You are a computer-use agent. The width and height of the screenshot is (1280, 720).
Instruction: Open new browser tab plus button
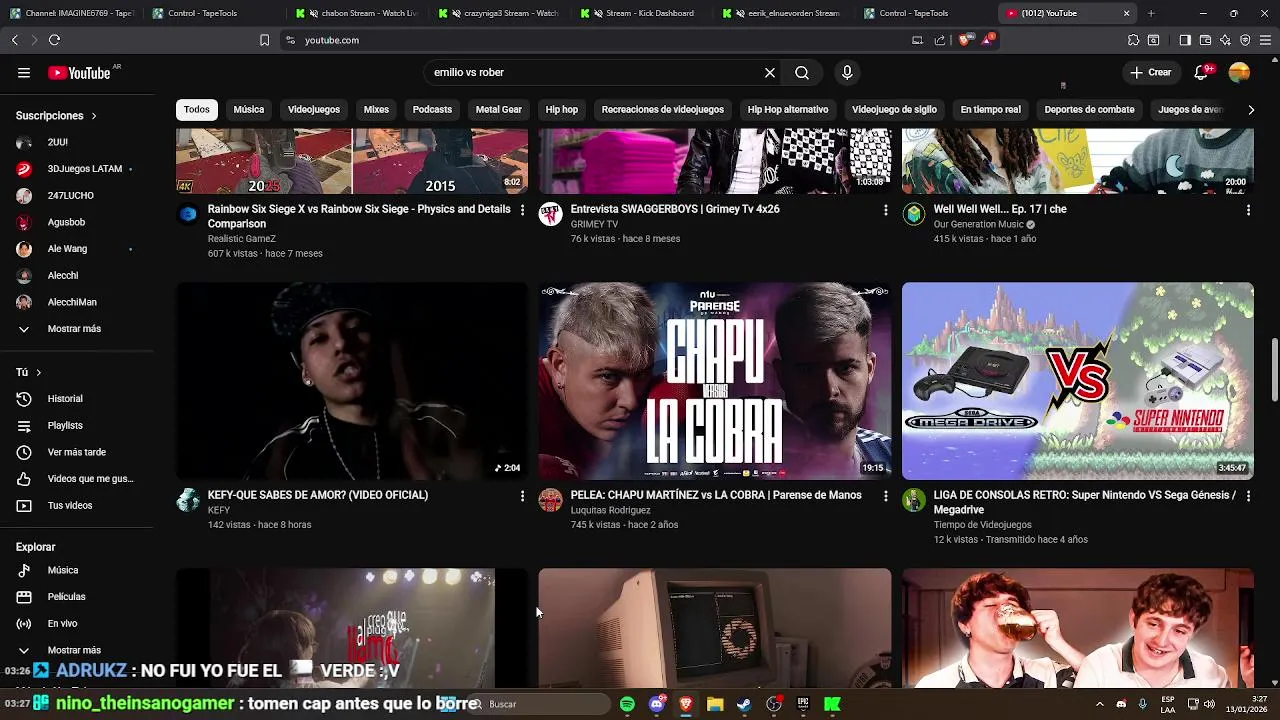tap(1151, 13)
